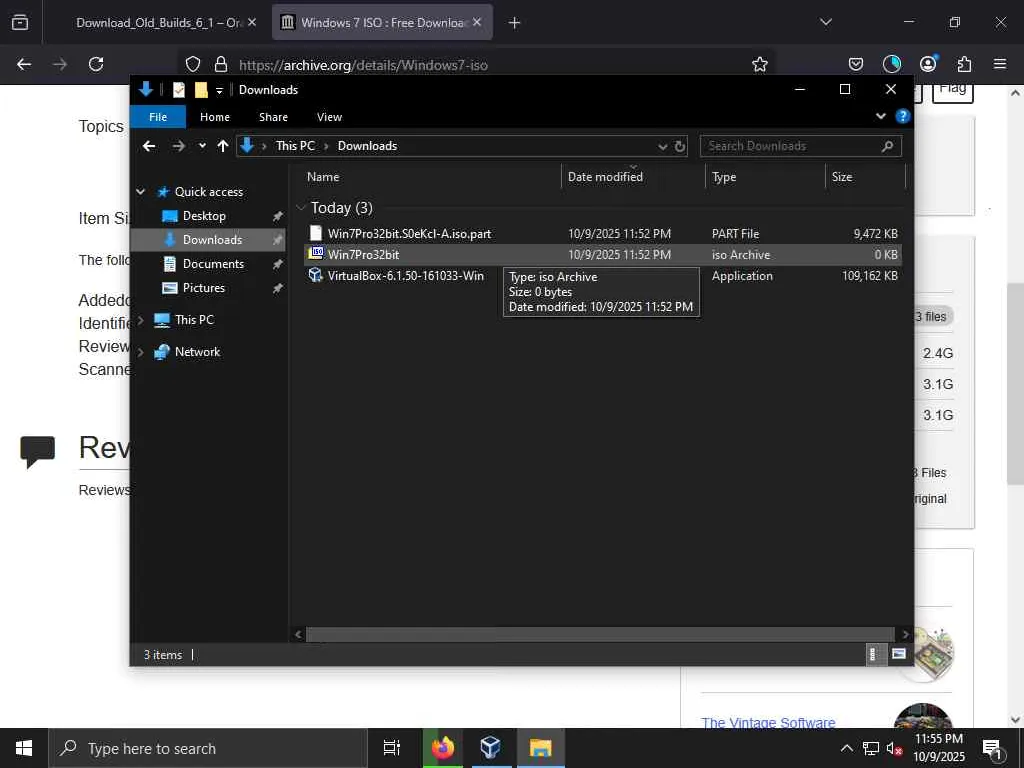
Task: Sort files by Date modified column
Action: pos(633,177)
